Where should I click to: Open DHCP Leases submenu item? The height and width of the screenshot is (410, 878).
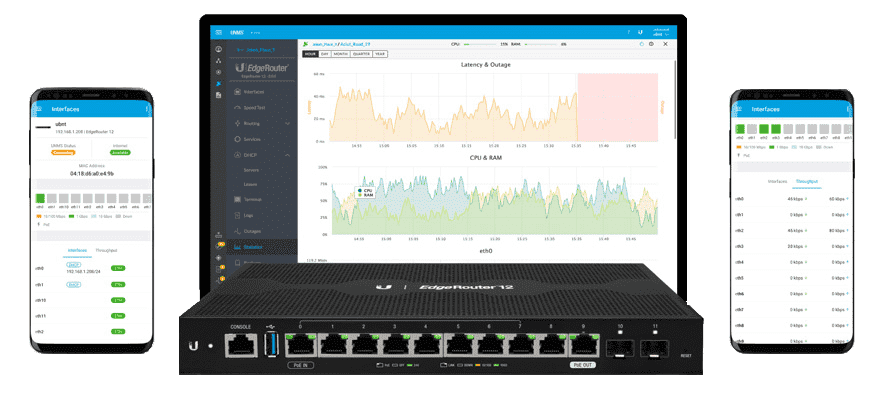tap(250, 184)
